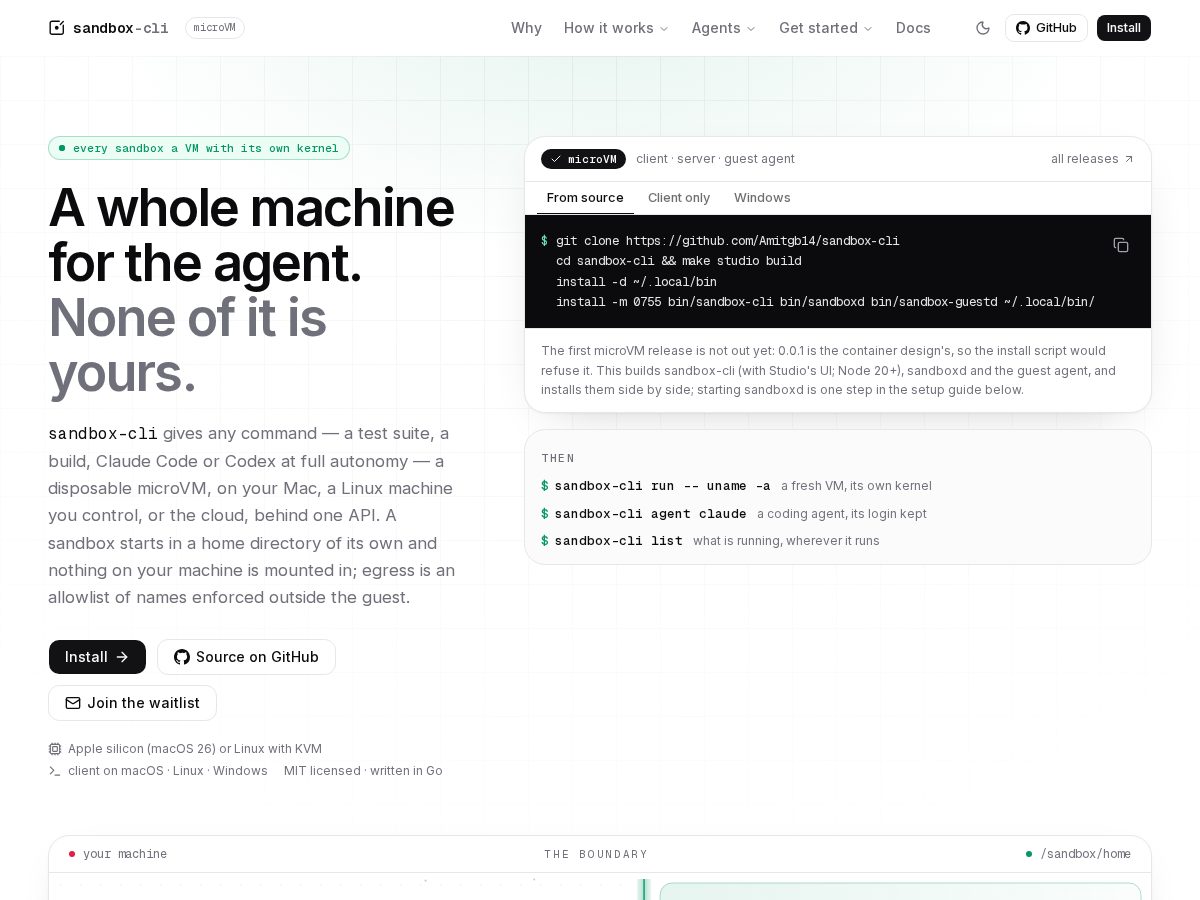
Task: Click the 'THEN' label above the commands
Action: point(558,458)
